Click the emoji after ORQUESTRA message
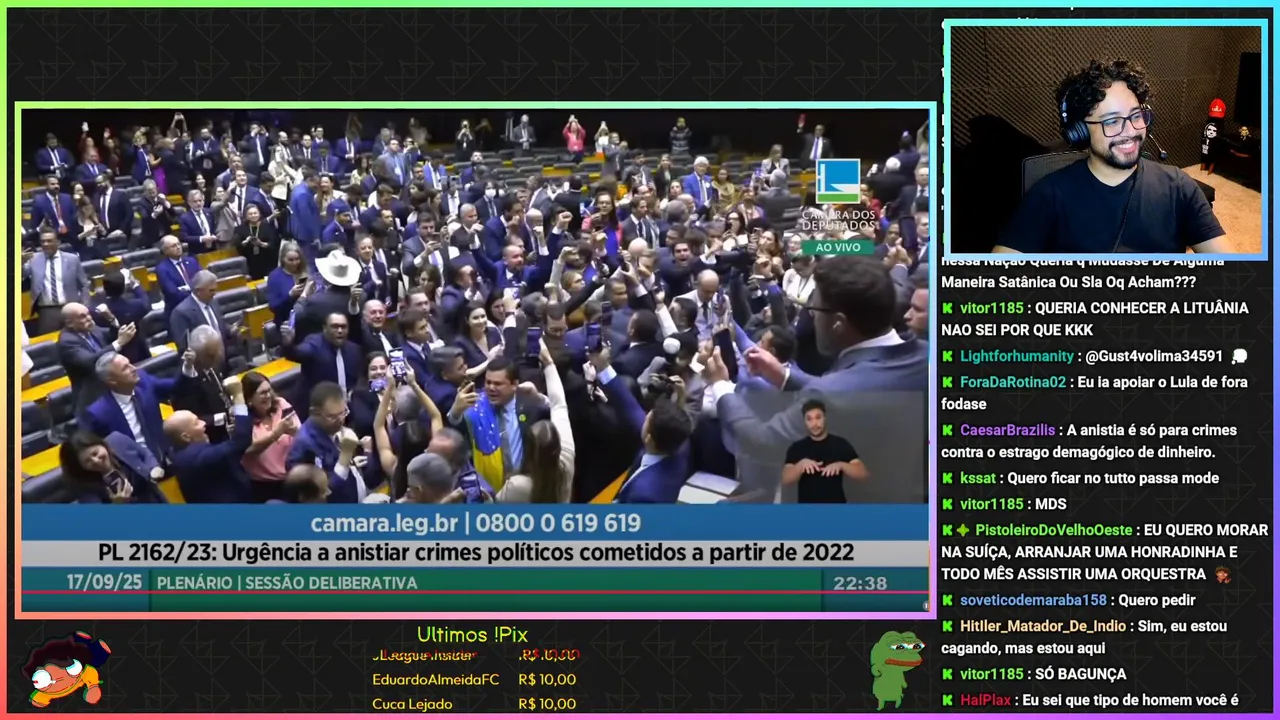This screenshot has height=720, width=1280. point(1222,574)
